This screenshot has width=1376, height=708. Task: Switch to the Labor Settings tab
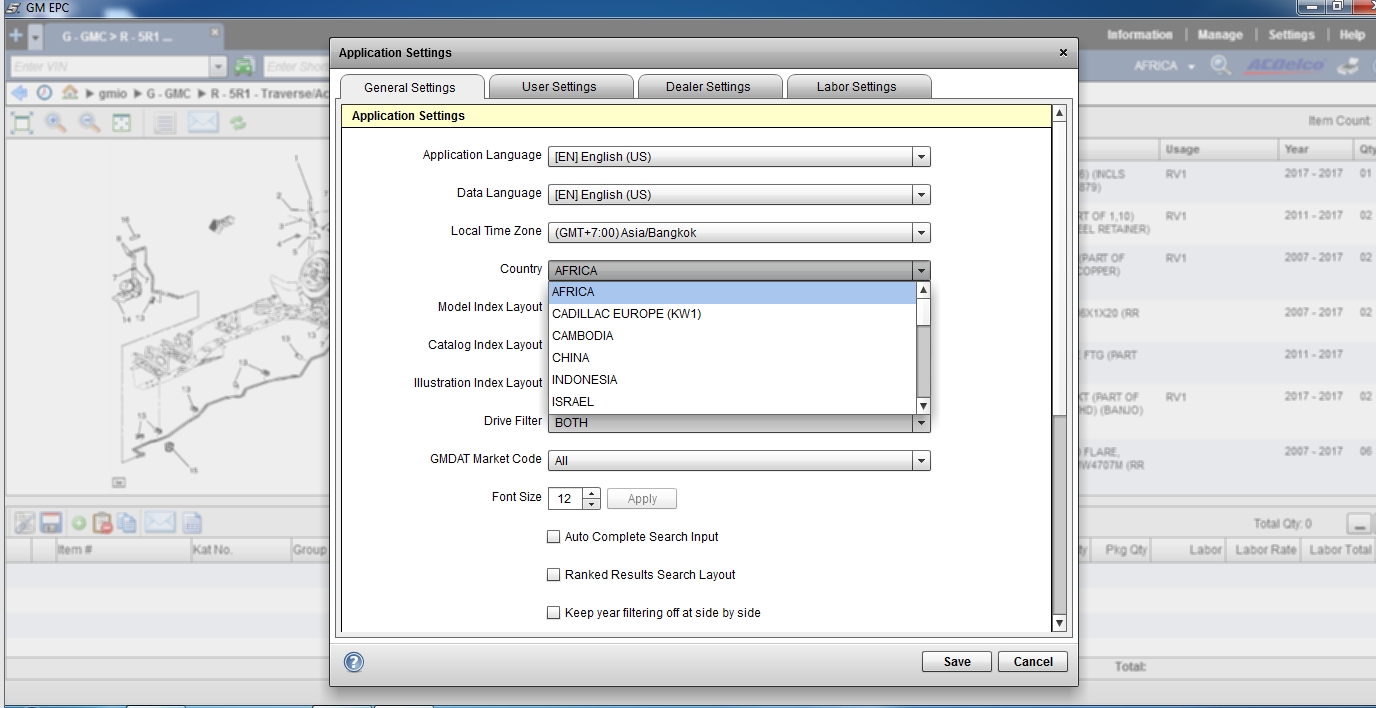857,87
